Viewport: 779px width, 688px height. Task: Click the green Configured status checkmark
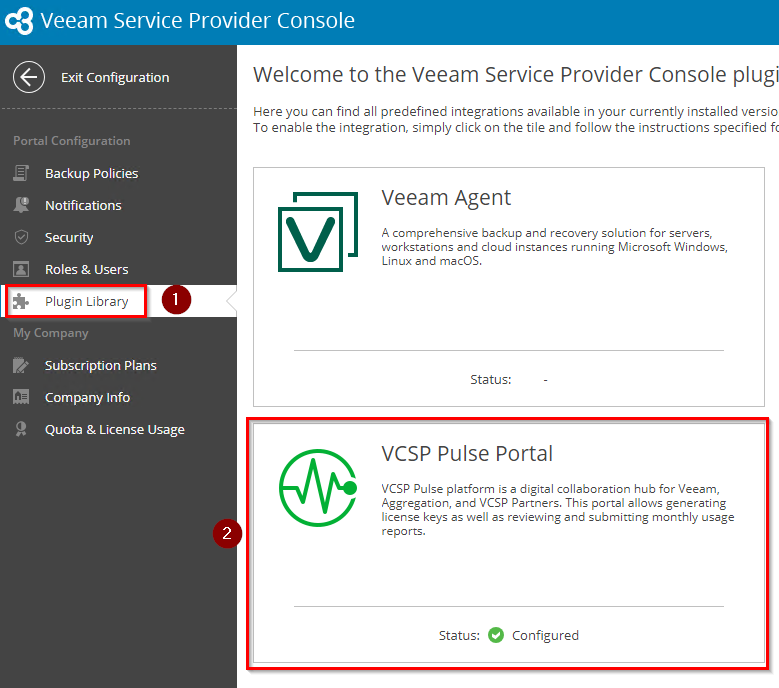[x=496, y=635]
